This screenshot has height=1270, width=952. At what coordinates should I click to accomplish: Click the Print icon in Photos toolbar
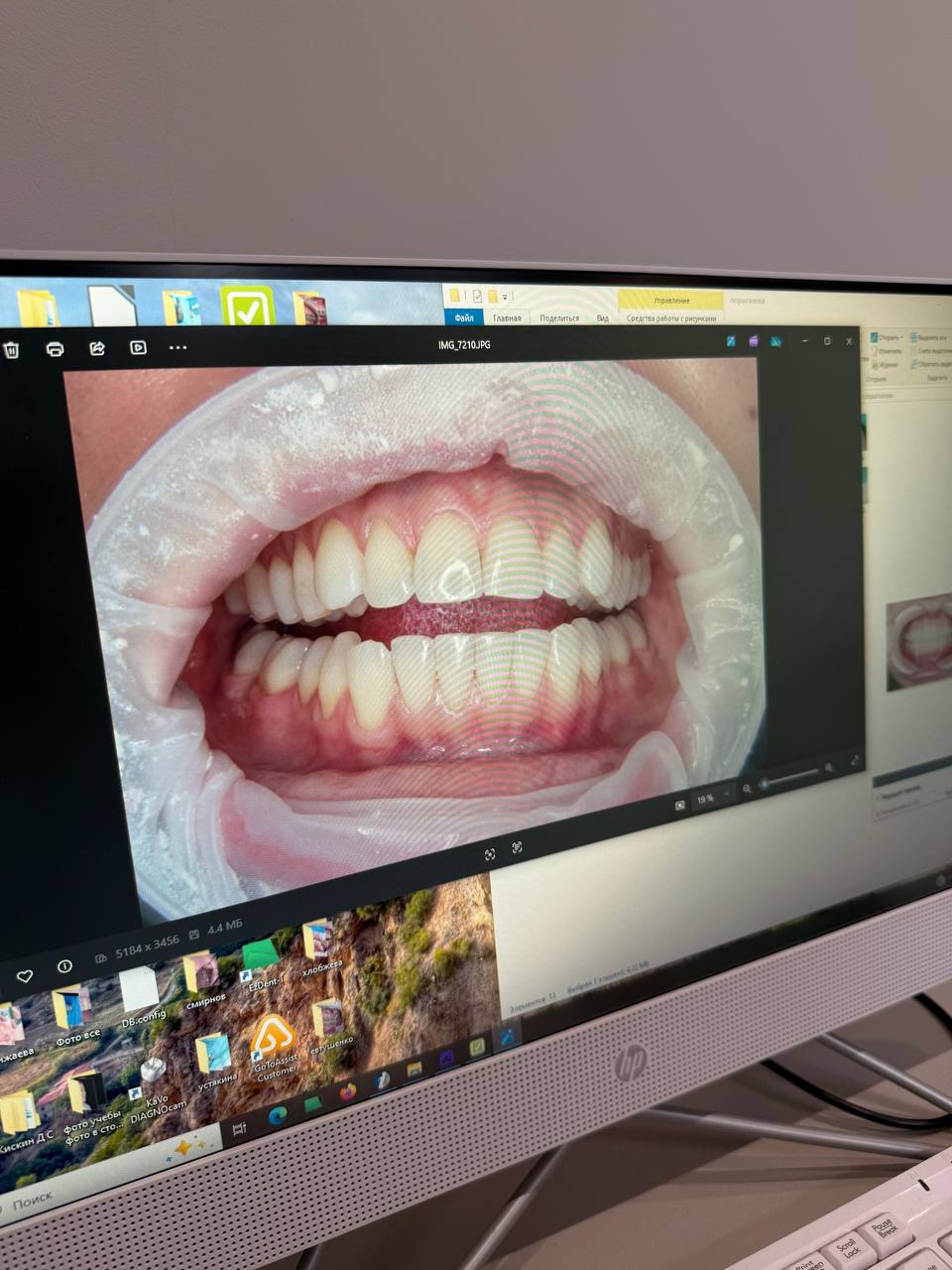click(x=56, y=349)
